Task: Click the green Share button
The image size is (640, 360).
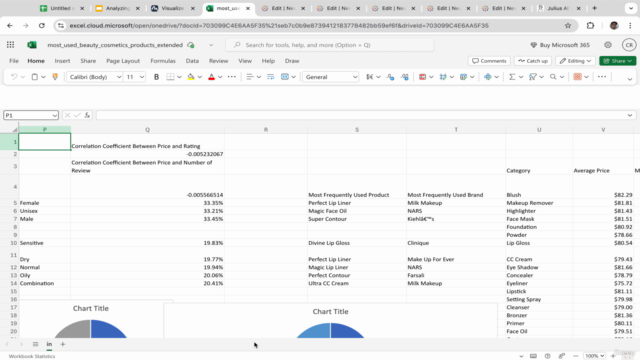Action: [x=618, y=61]
